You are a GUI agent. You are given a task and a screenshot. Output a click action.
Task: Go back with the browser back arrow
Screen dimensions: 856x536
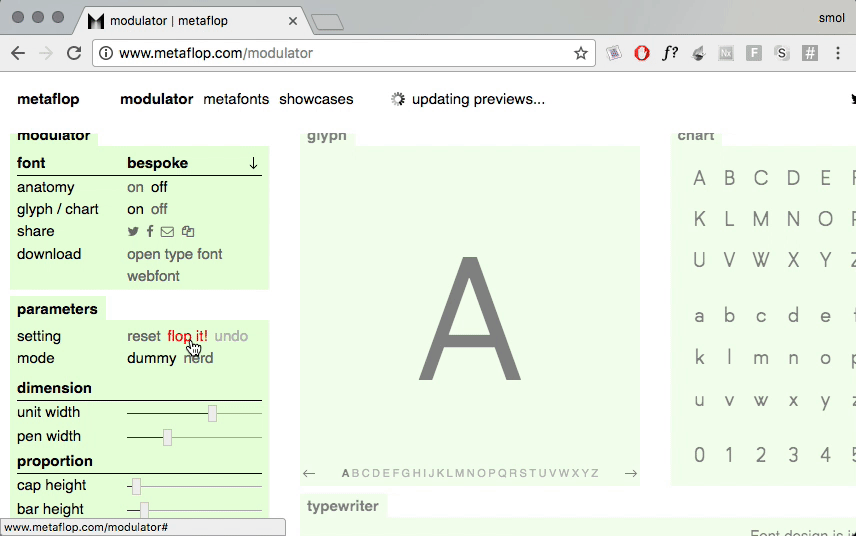[18, 53]
